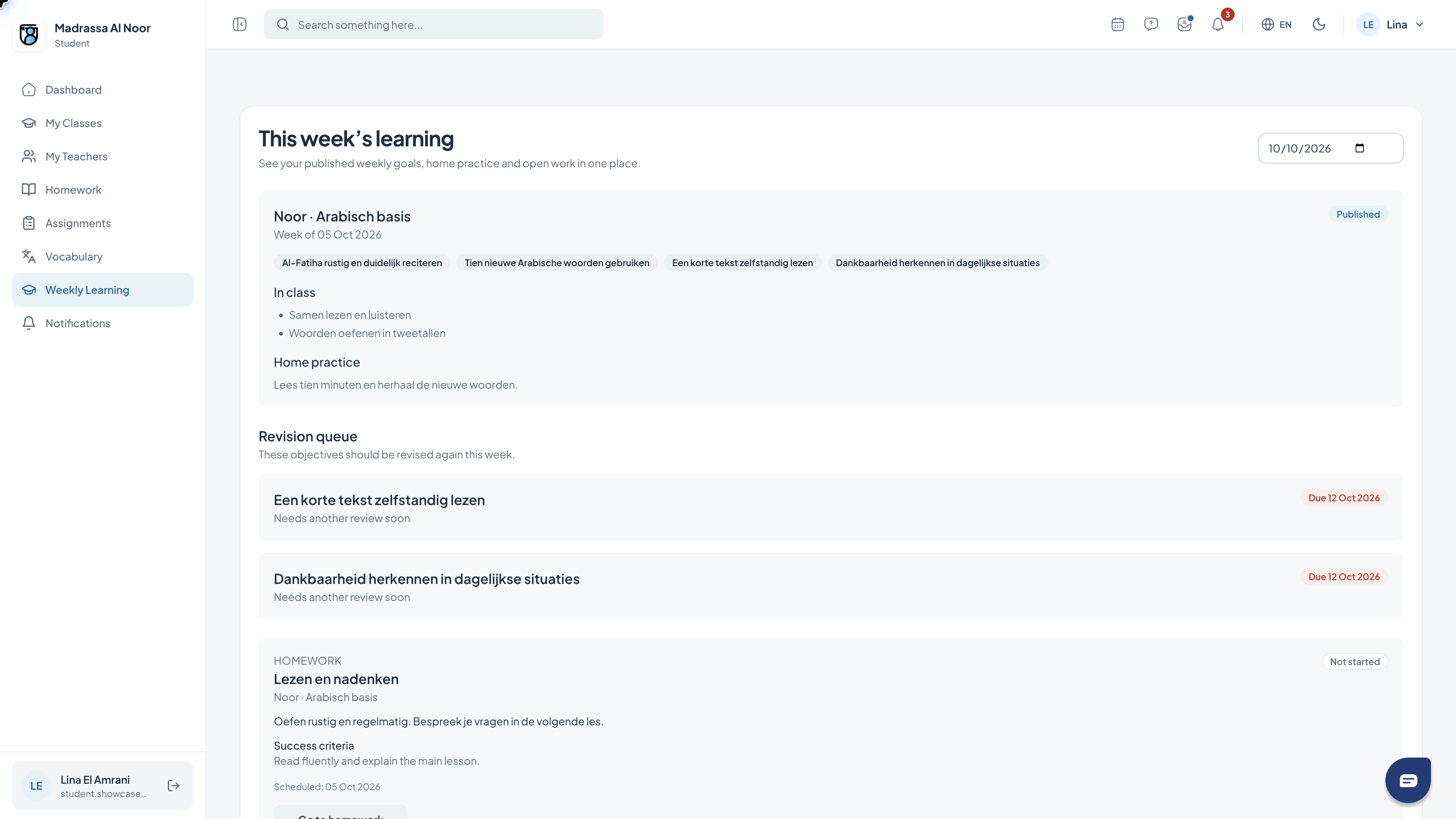Open Notifications in sidebar
The height and width of the screenshot is (819, 1456).
coord(102,323)
